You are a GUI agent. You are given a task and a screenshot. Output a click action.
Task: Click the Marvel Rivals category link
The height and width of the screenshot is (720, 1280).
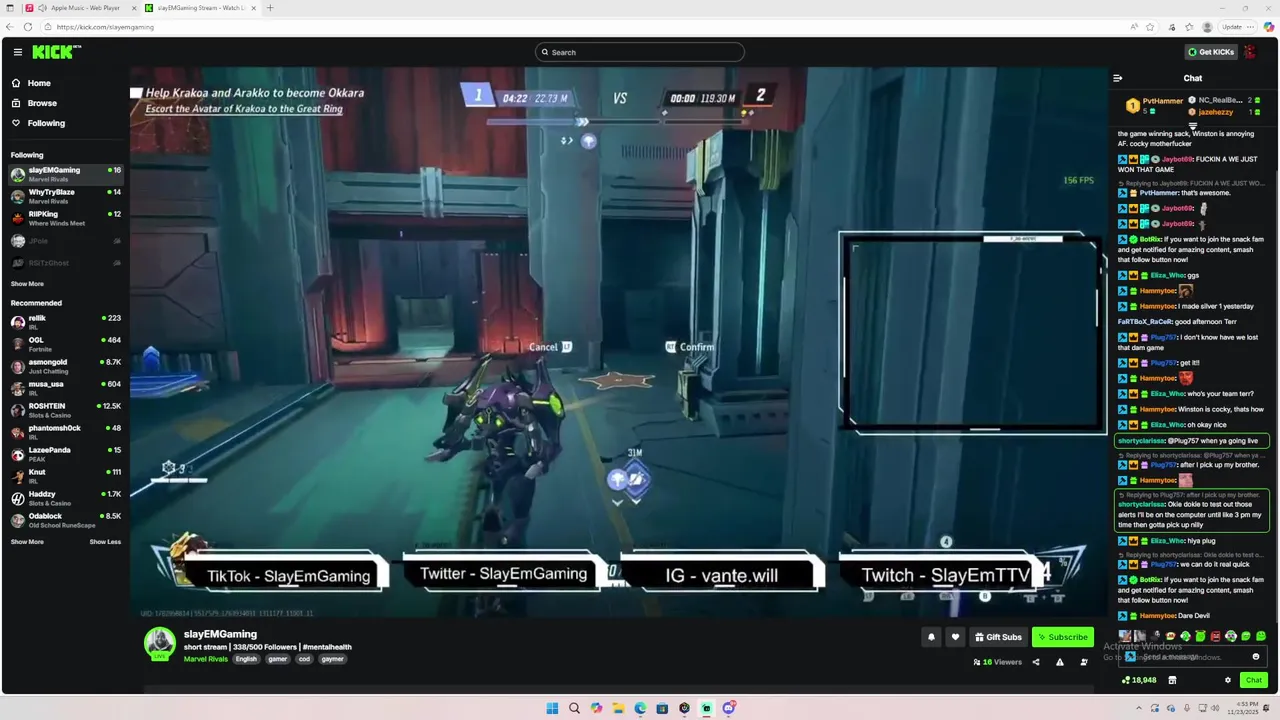tap(206, 659)
